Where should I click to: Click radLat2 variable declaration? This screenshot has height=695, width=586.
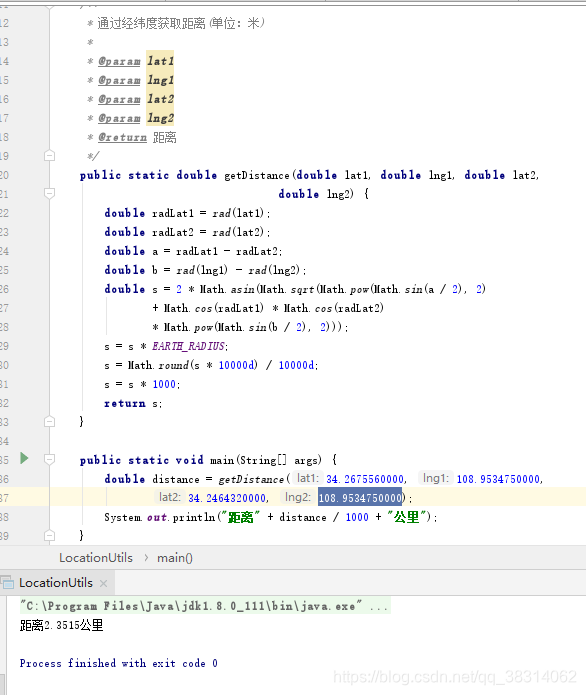pyautogui.click(x=173, y=232)
